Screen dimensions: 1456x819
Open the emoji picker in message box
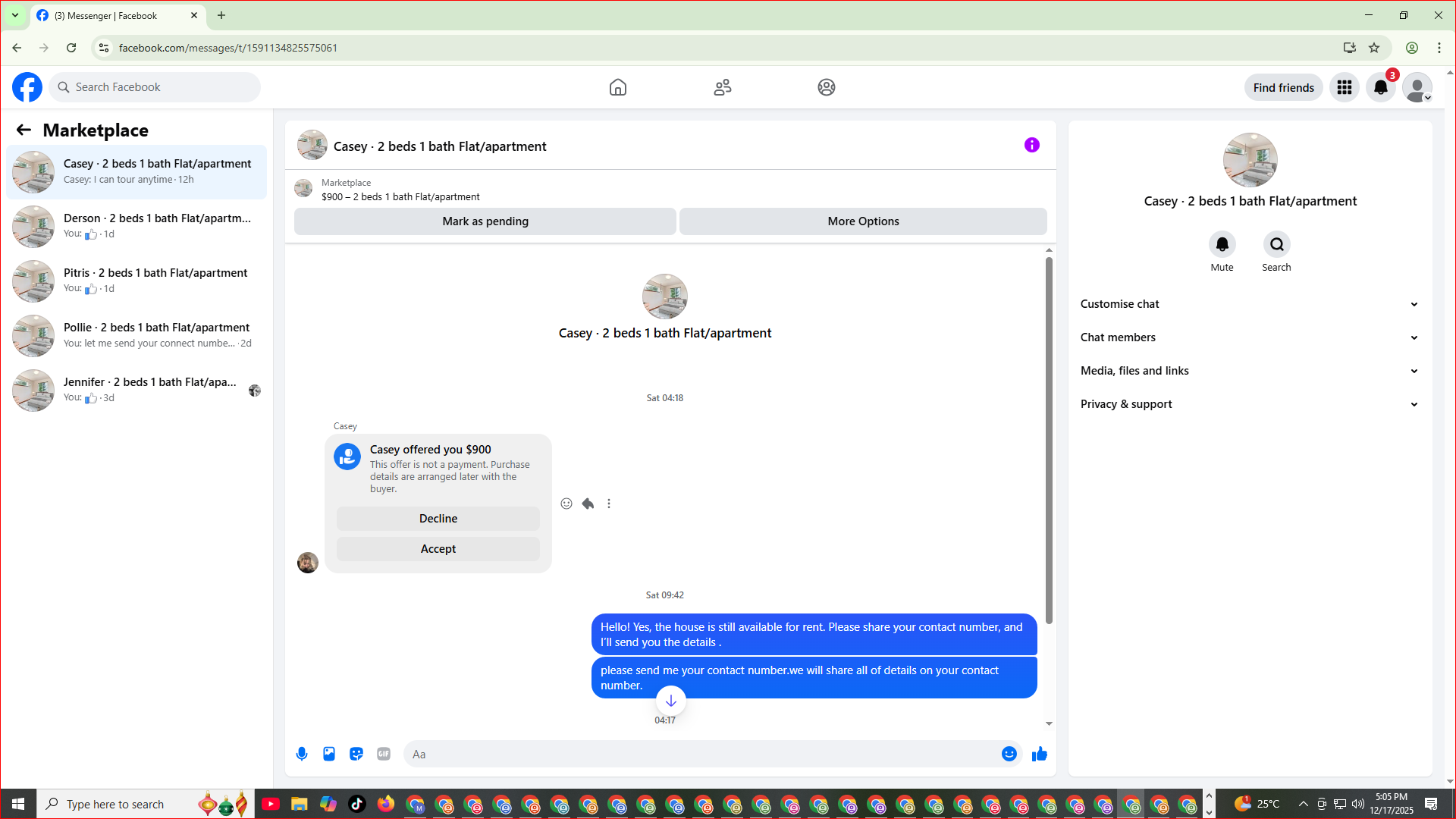click(1009, 754)
